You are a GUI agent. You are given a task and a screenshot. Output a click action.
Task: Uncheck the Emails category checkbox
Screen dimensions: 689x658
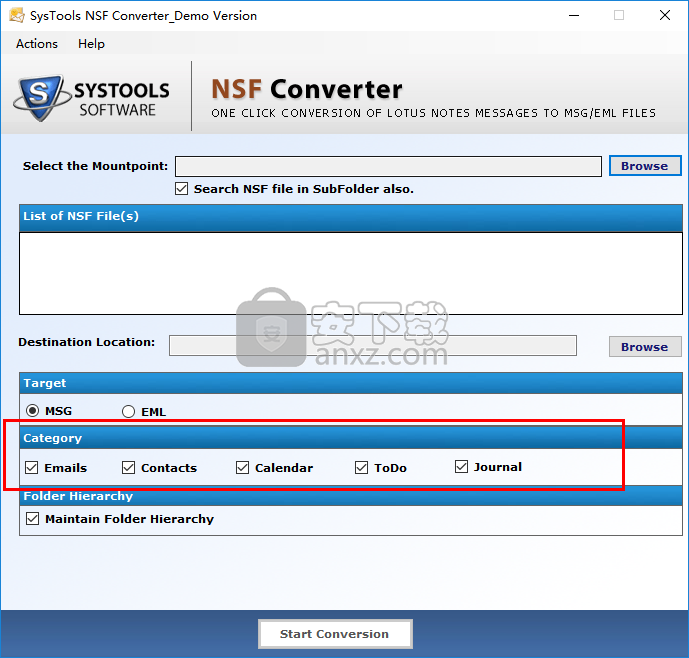coord(32,468)
